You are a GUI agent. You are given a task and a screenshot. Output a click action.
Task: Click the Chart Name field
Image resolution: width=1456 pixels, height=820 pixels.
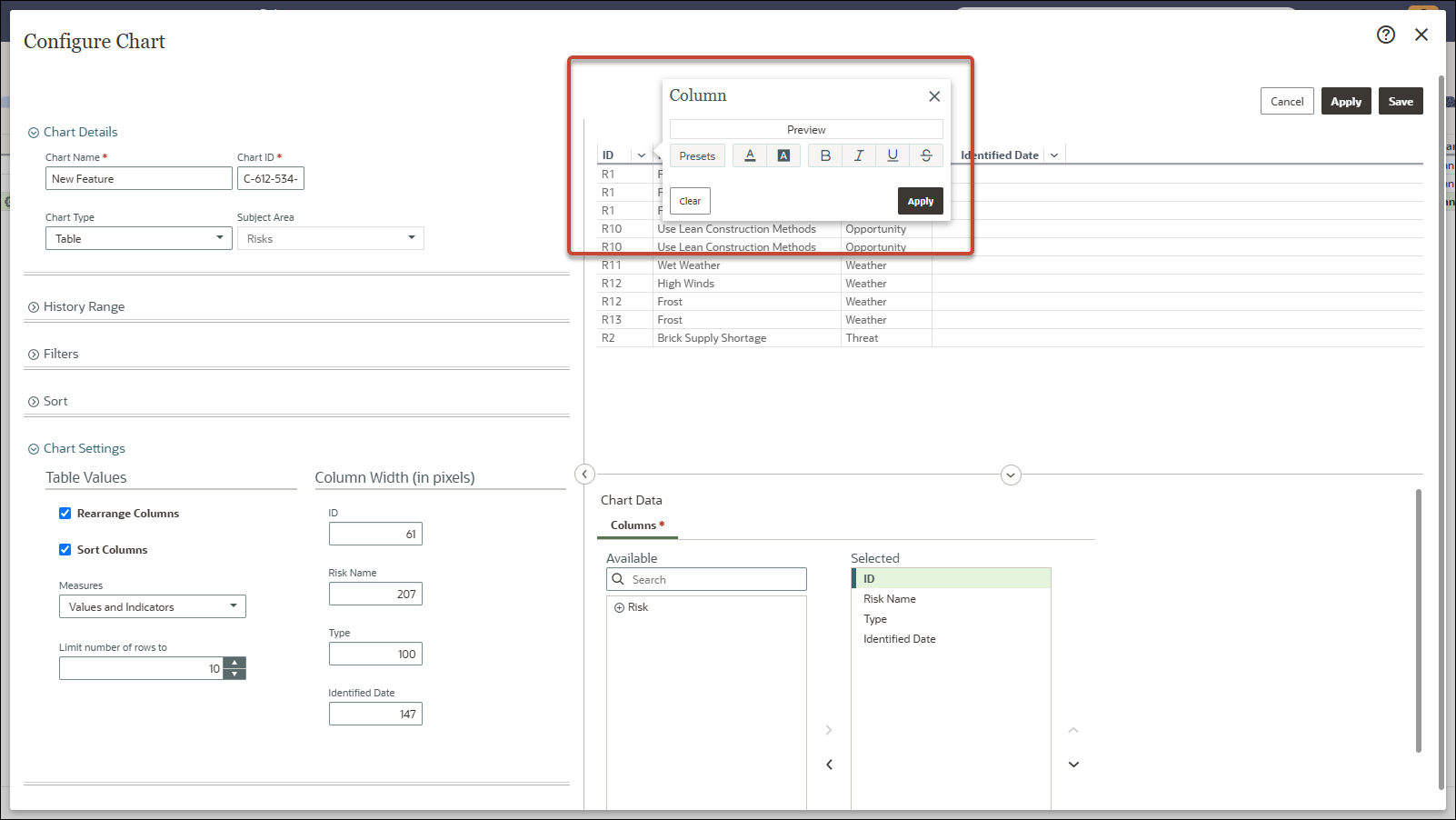[139, 178]
